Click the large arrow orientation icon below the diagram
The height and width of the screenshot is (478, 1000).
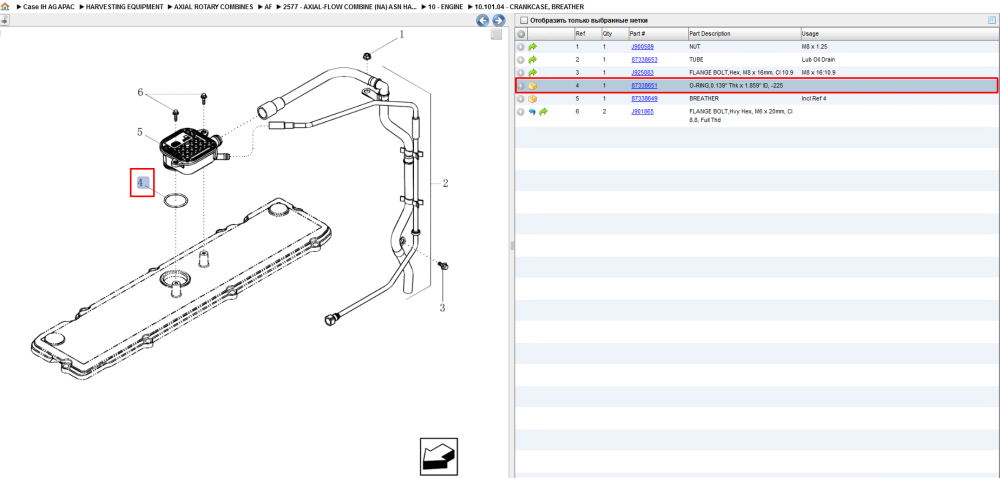(x=439, y=456)
